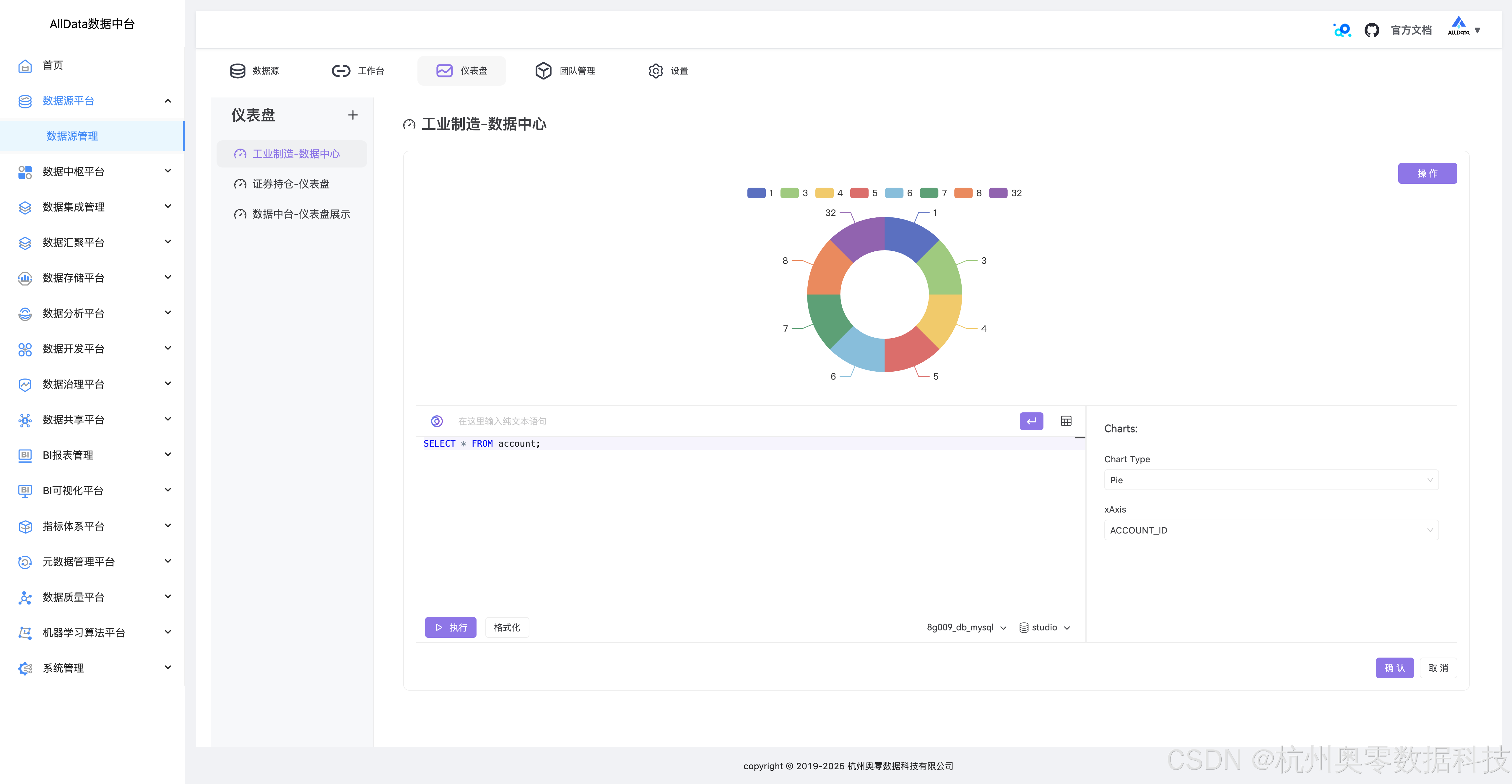The height and width of the screenshot is (784, 1512).
Task: Select the 工作台 icon
Action: (x=341, y=70)
